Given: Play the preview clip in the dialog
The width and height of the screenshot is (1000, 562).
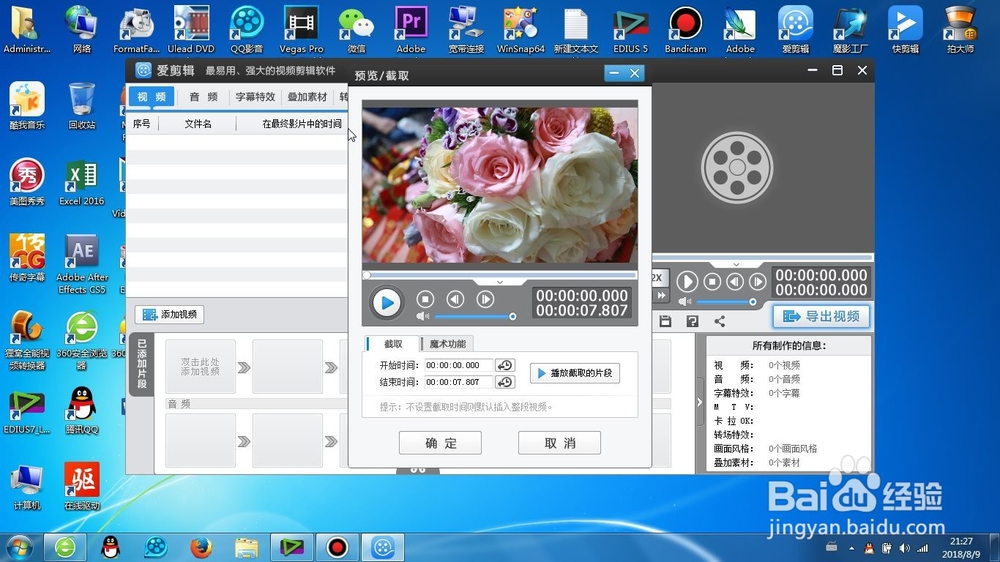Looking at the screenshot, I should (386, 303).
